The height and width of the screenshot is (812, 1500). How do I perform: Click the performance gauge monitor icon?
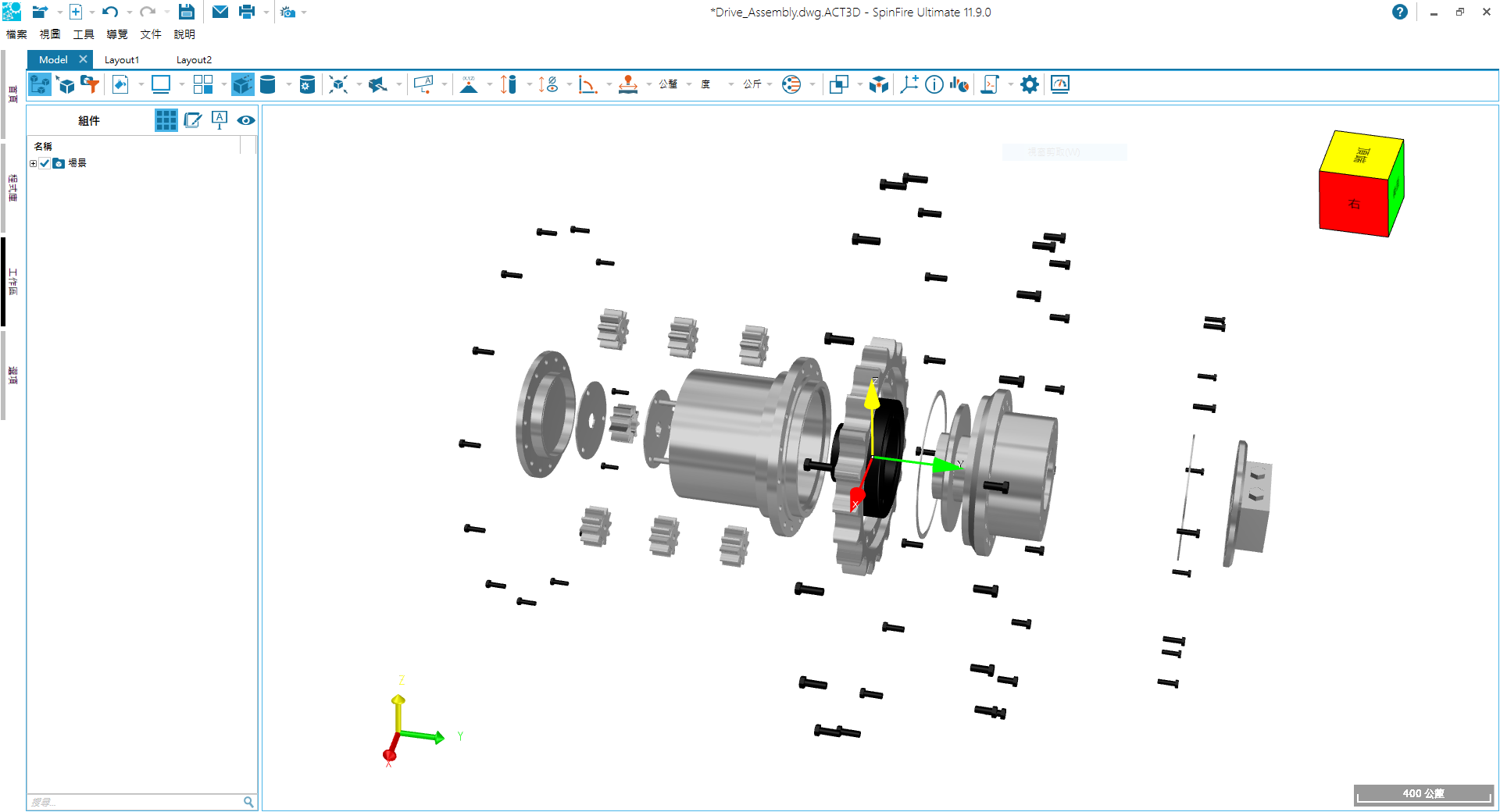[1060, 84]
